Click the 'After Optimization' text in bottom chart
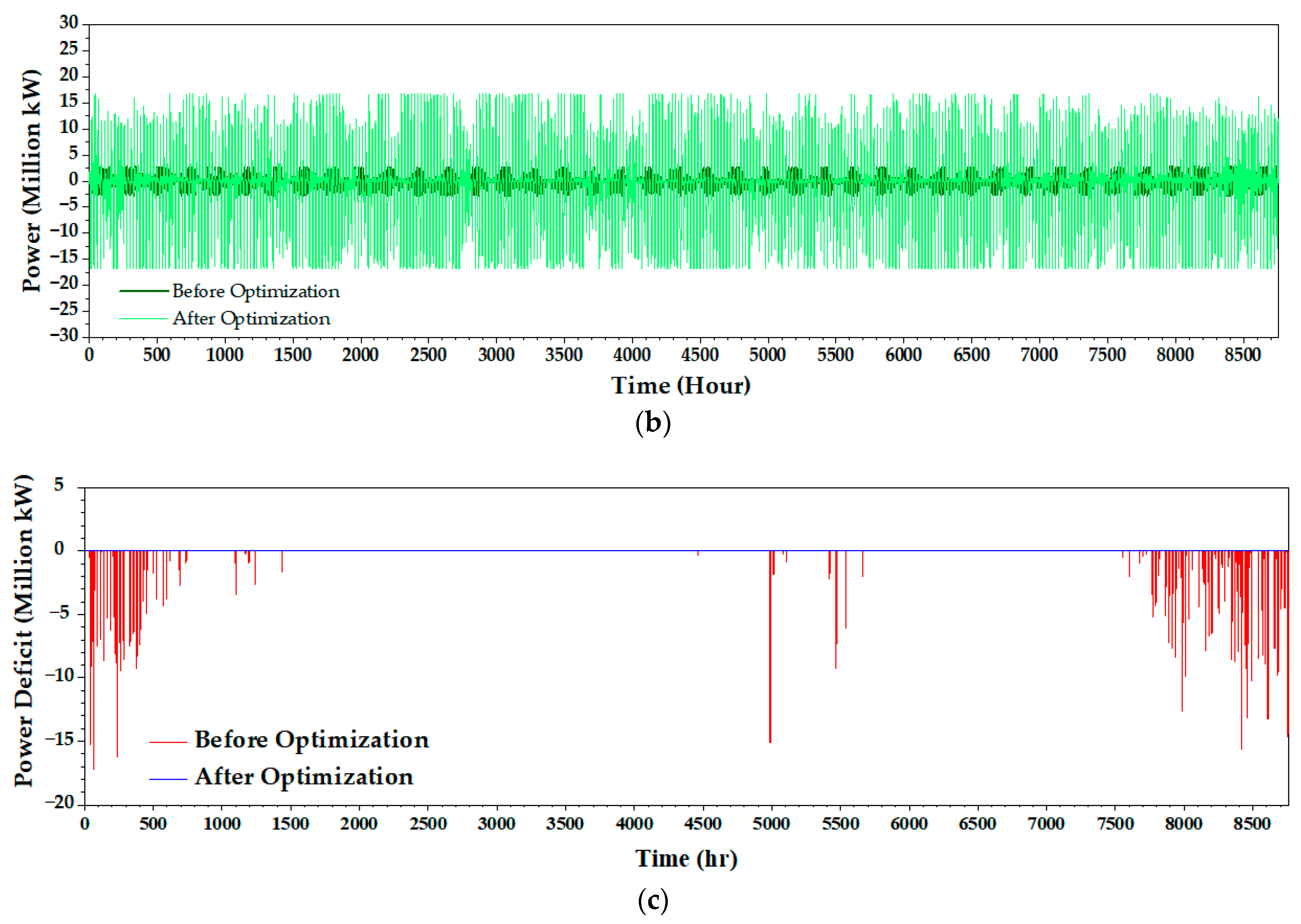Viewport: 1301px width, 924px height. click(x=304, y=777)
